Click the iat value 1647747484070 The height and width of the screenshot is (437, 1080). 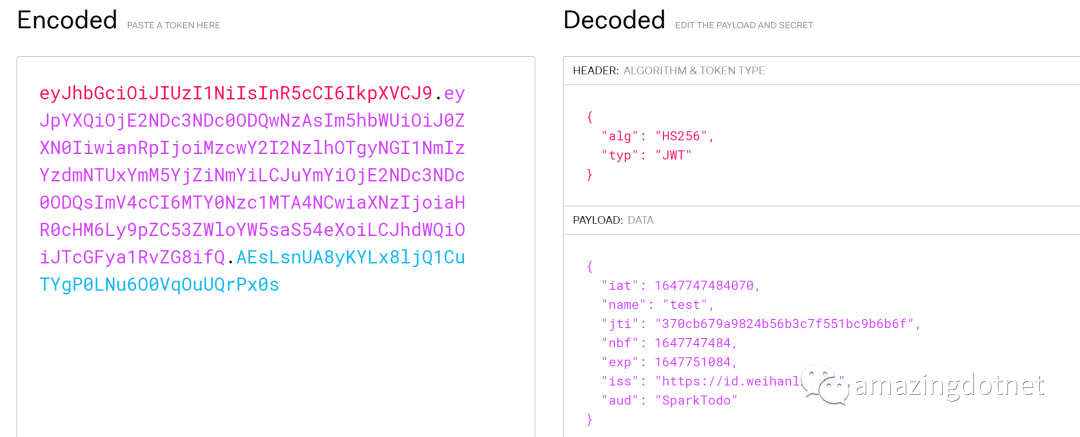[x=705, y=285]
